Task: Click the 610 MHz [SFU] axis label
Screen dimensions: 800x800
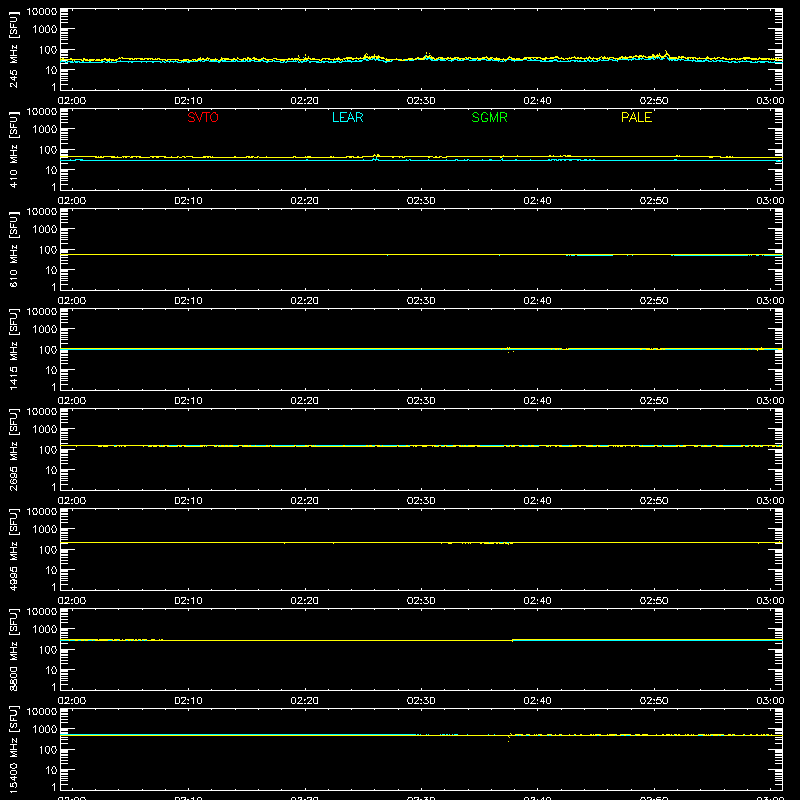Action: pos(13,250)
